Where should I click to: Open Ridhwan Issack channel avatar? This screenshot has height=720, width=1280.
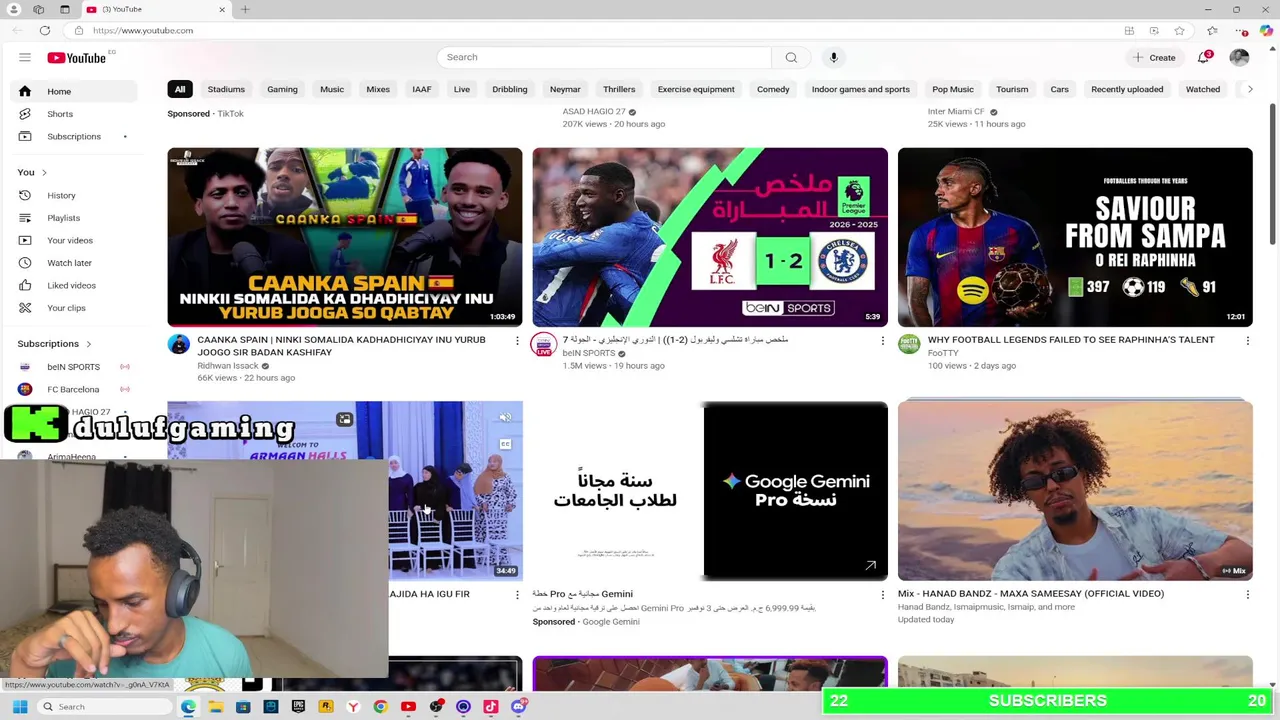pos(179,345)
